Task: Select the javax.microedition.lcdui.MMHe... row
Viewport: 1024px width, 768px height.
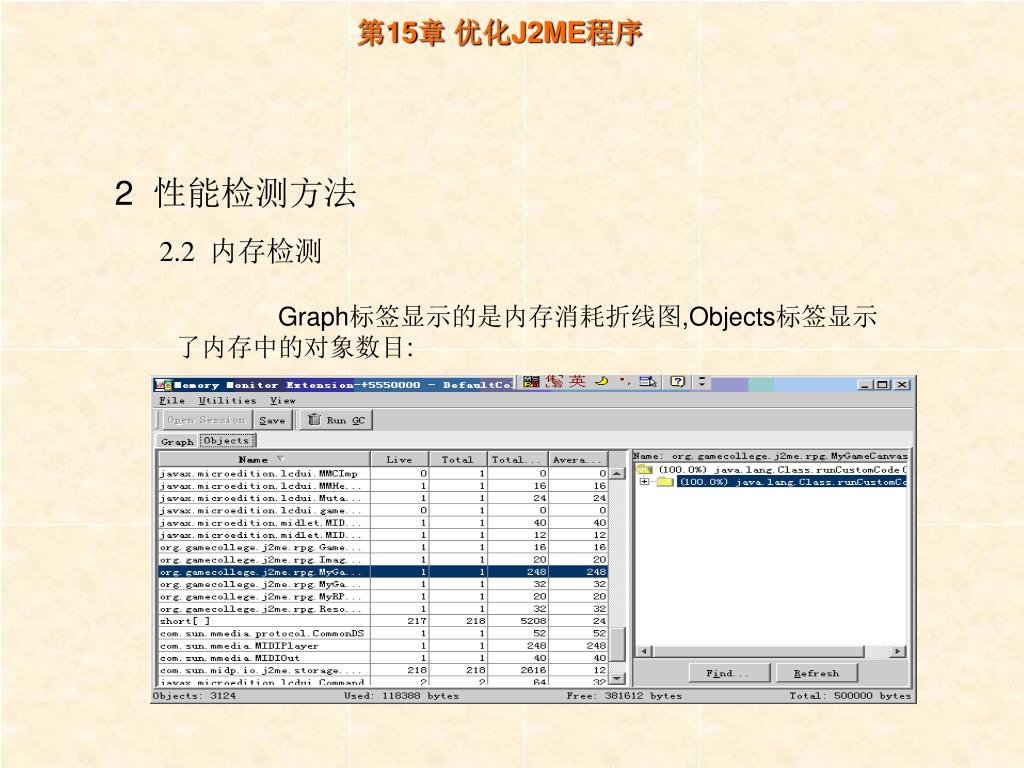Action: click(383, 486)
